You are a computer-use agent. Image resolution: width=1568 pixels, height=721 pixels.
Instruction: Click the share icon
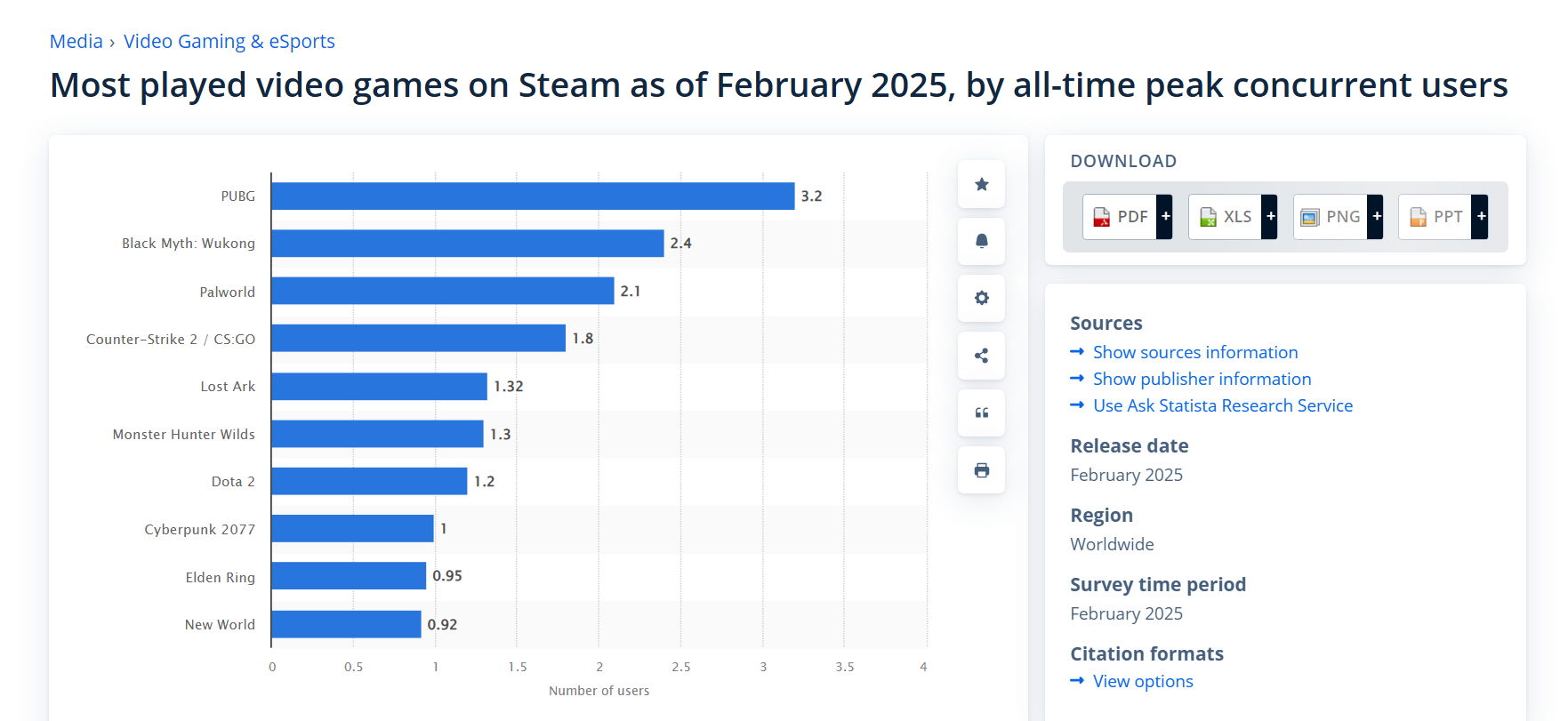981,356
